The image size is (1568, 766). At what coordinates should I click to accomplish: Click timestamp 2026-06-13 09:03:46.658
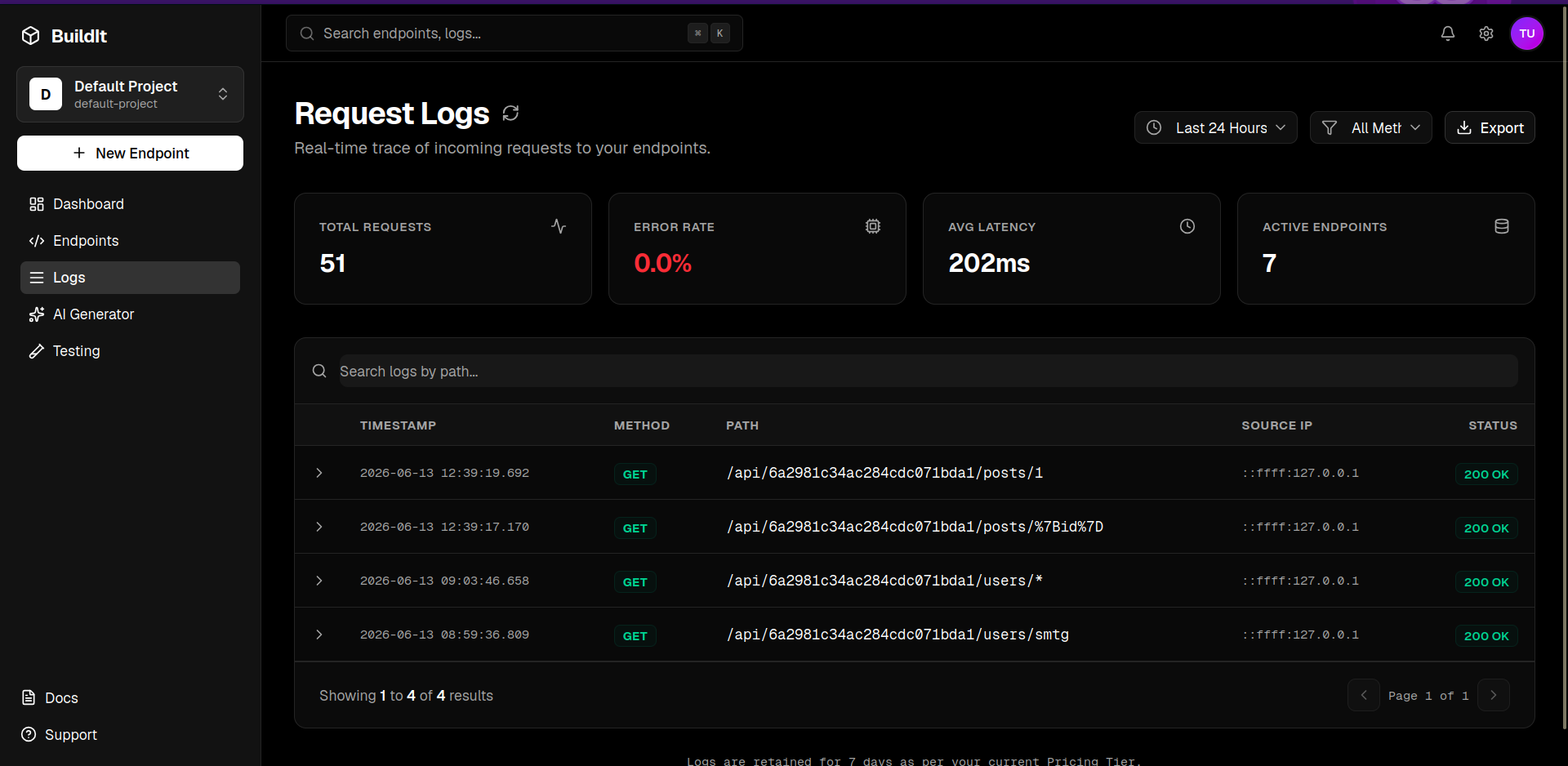[444, 581]
